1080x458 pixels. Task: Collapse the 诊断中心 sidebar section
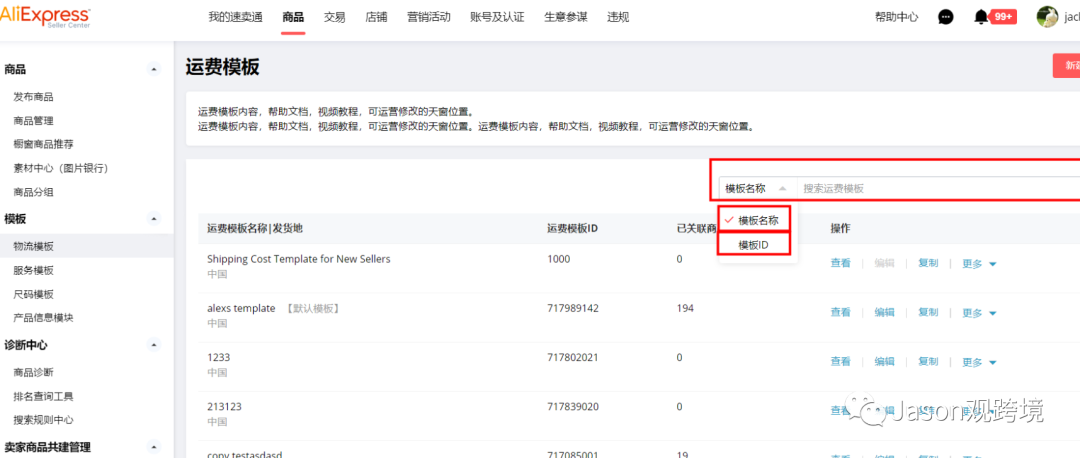[x=154, y=344]
